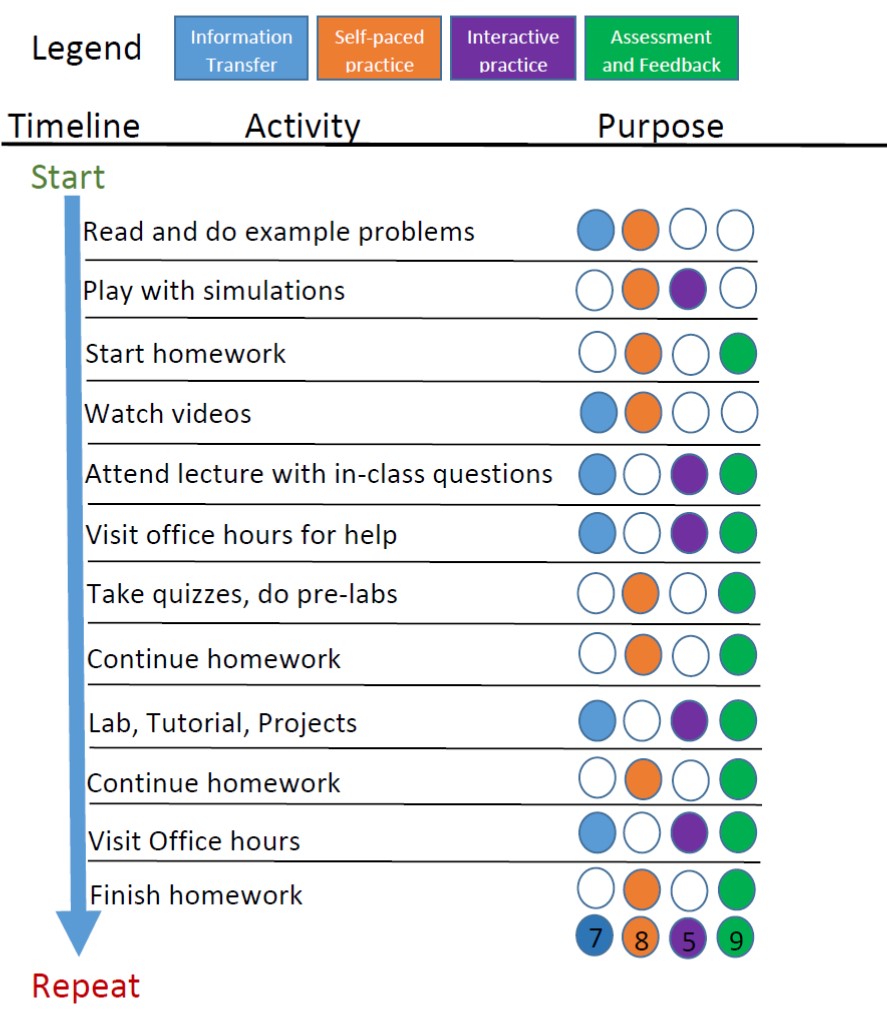Toggle the purple circle for Play with simulations
This screenshot has width=887, height=1012.
(688, 290)
